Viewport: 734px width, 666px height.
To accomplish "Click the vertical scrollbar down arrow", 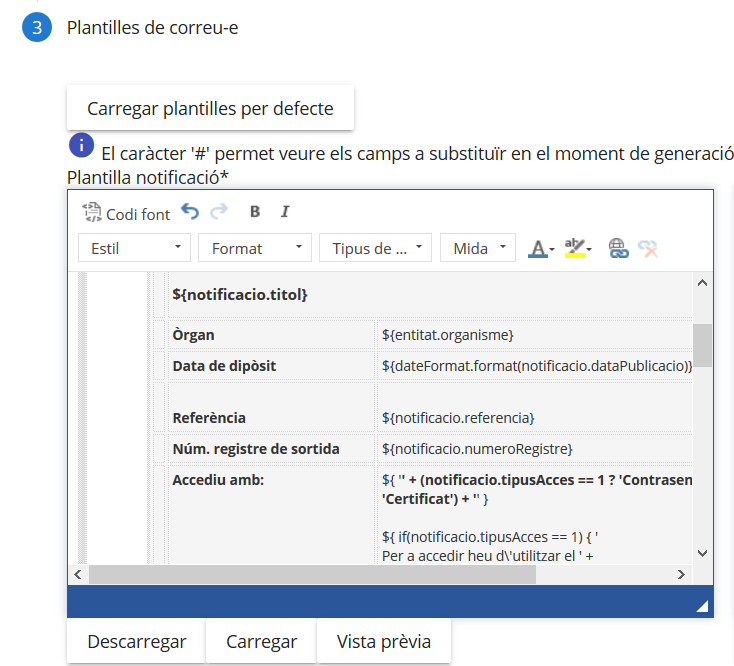I will [x=702, y=553].
